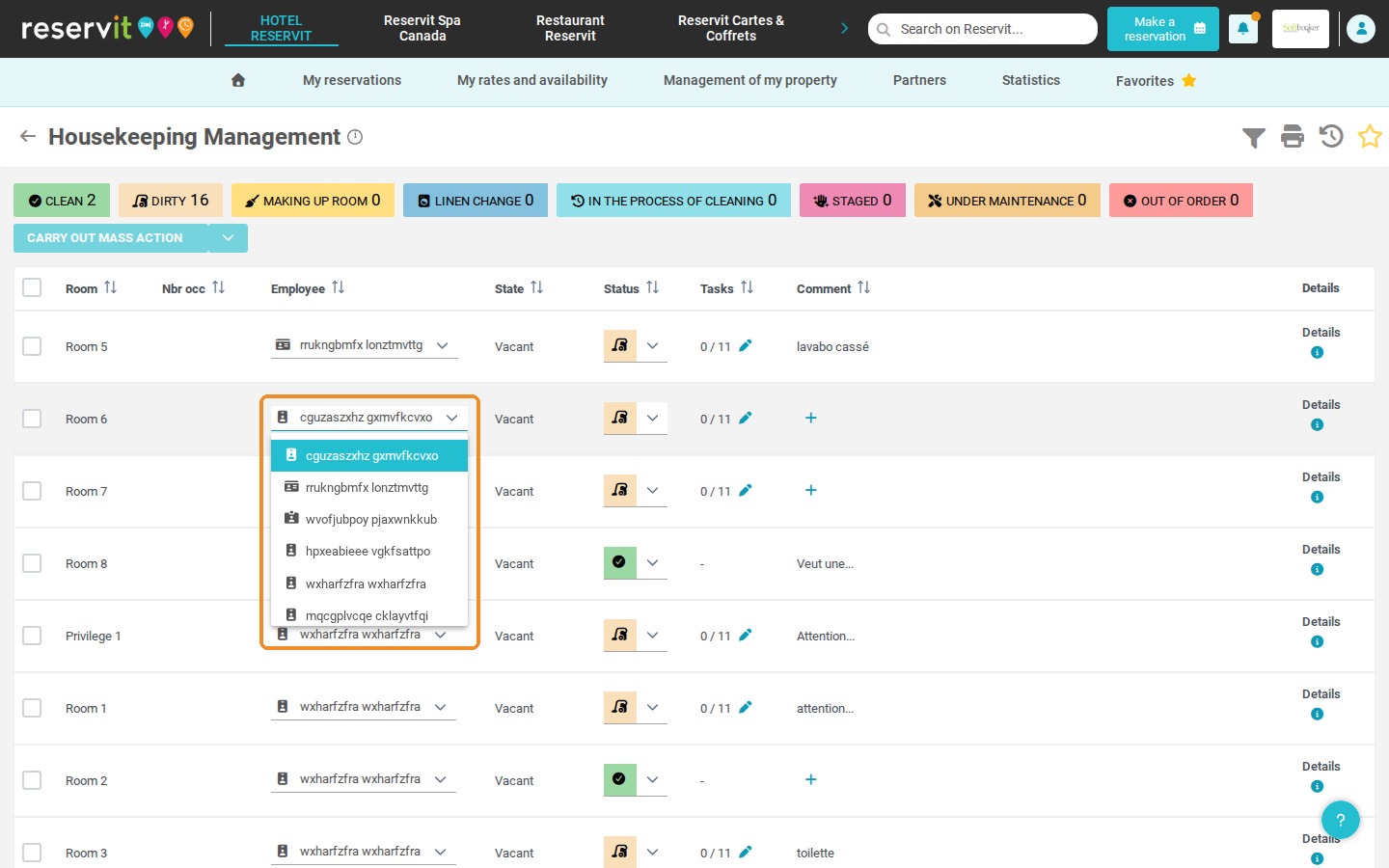
Task: Tick the checkbox for Room 8
Action: coord(32,563)
